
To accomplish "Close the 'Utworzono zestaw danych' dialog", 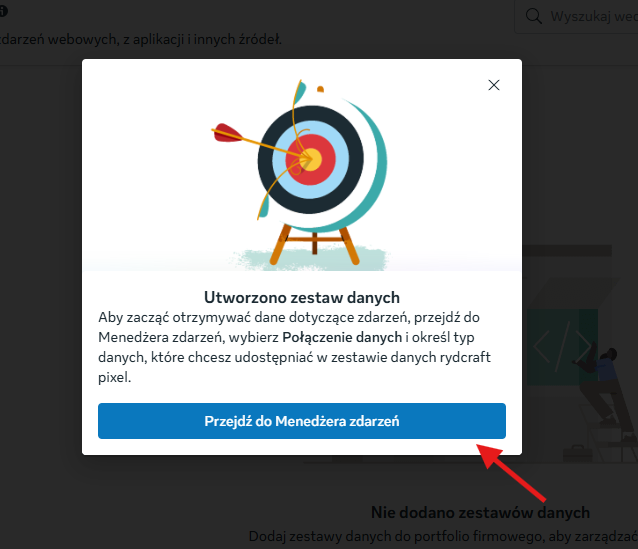I will pos(494,85).
